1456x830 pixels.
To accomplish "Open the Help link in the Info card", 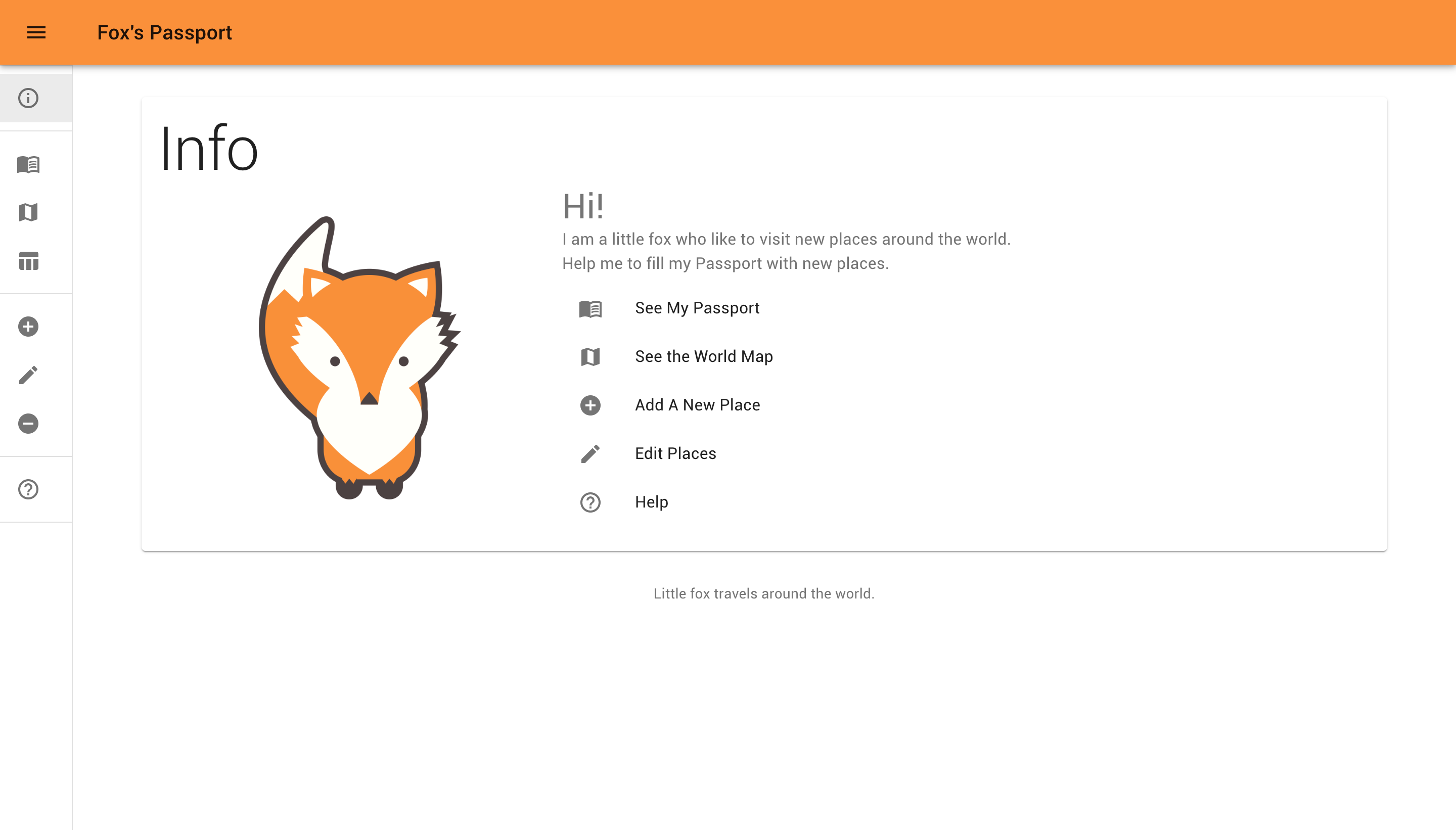I will [x=651, y=502].
